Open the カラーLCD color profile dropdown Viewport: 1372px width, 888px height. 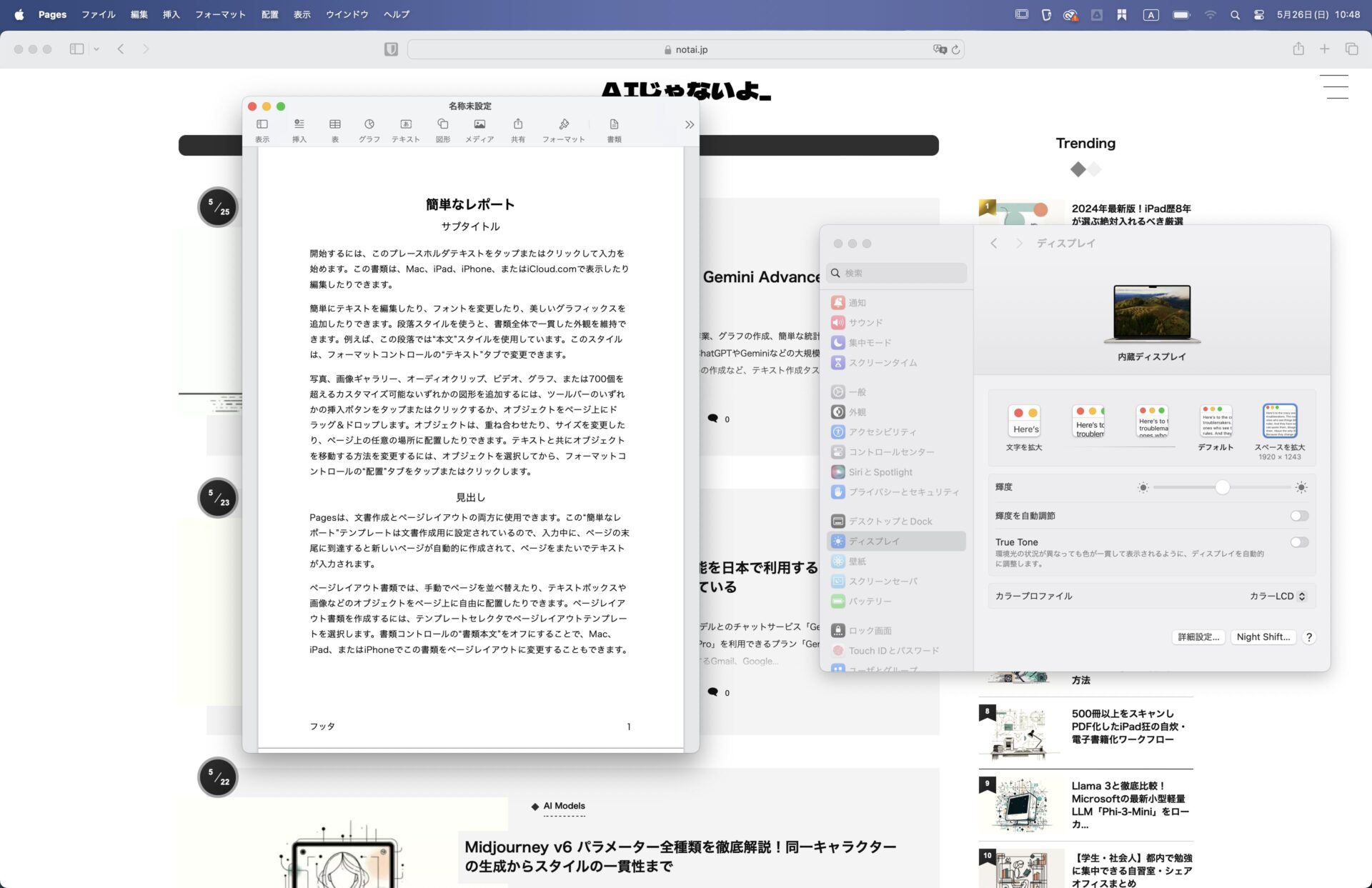pos(1277,596)
